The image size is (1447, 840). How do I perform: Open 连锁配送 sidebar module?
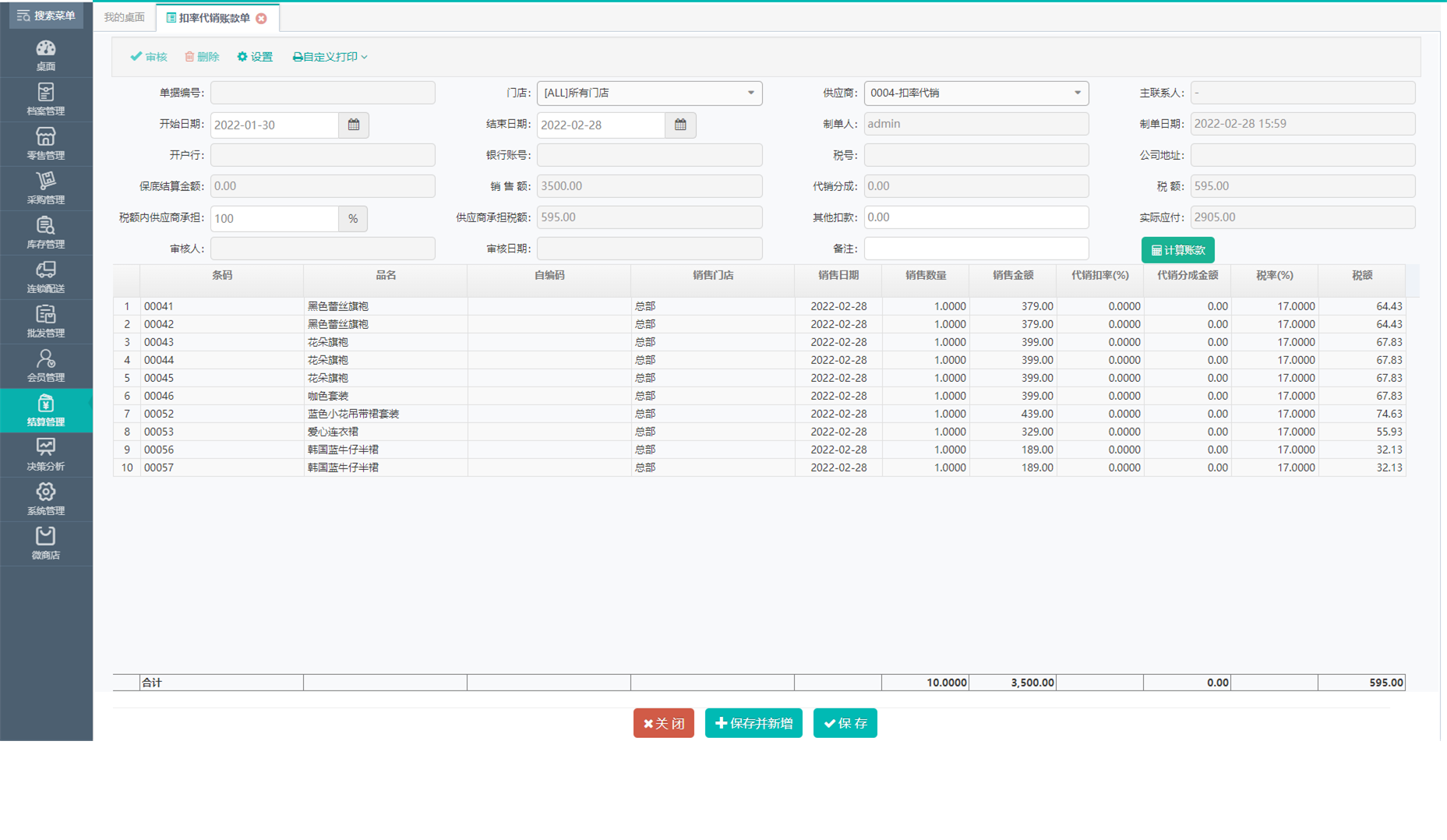click(46, 277)
